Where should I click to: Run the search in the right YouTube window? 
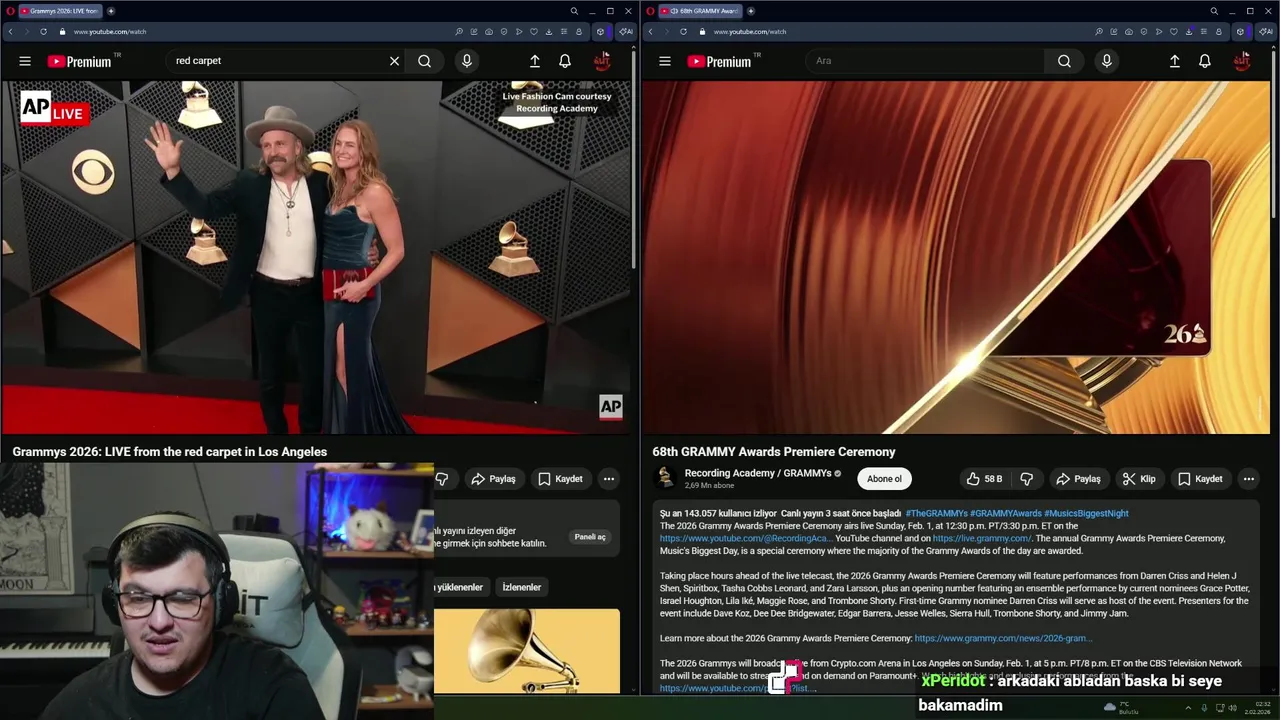(x=1065, y=61)
